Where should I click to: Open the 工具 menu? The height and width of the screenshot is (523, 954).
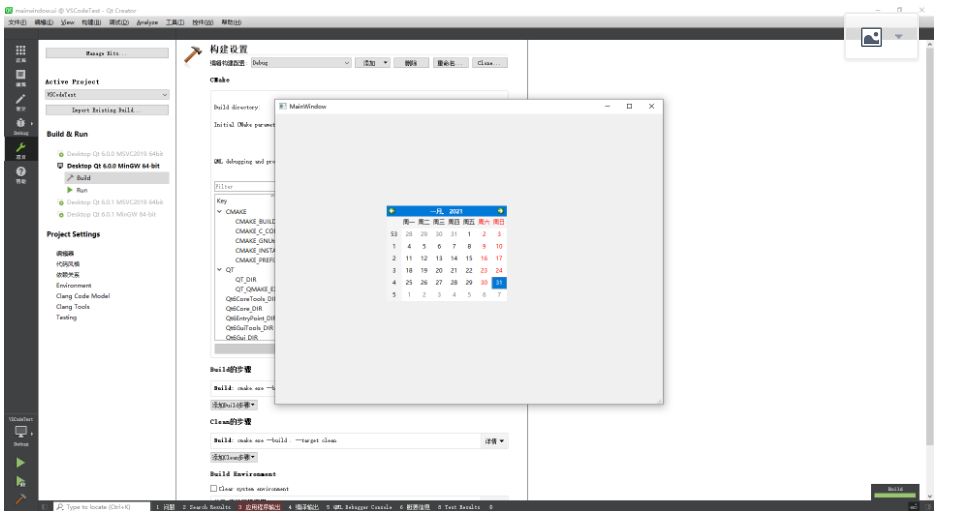[175, 23]
